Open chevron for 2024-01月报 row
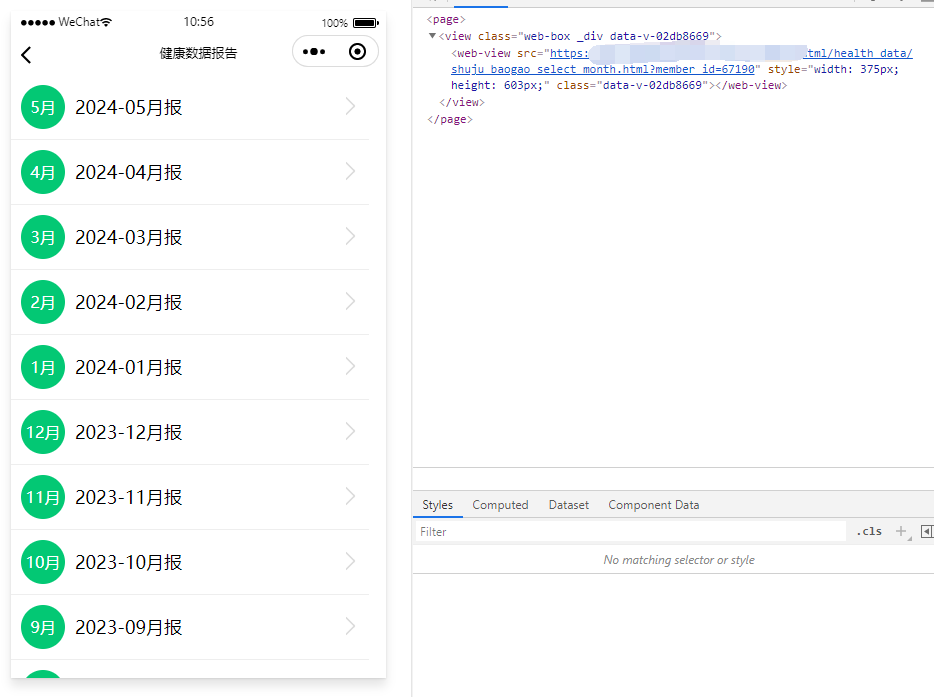This screenshot has width=934, height=697. (x=350, y=366)
